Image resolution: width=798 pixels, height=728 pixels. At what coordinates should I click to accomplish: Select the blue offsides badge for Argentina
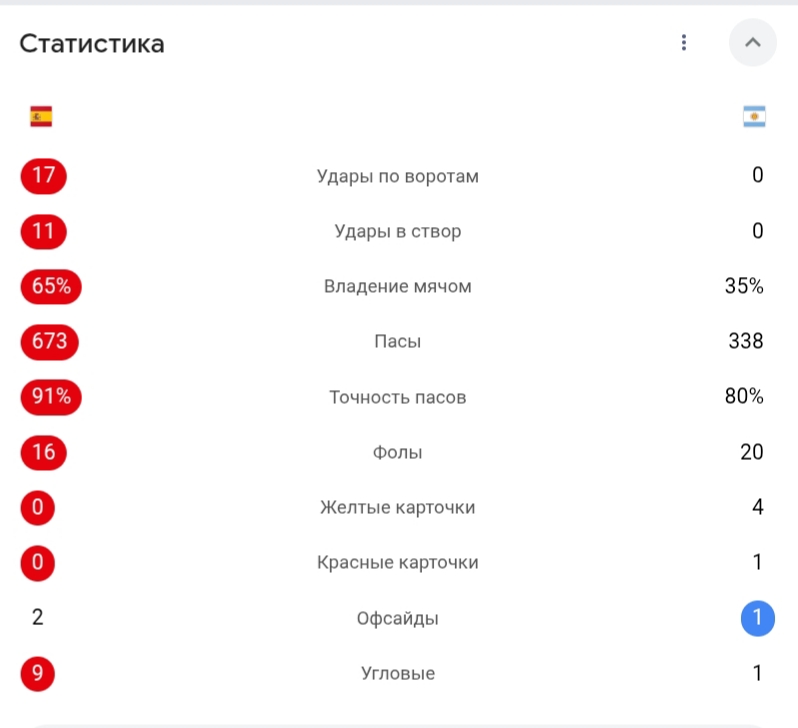point(758,619)
